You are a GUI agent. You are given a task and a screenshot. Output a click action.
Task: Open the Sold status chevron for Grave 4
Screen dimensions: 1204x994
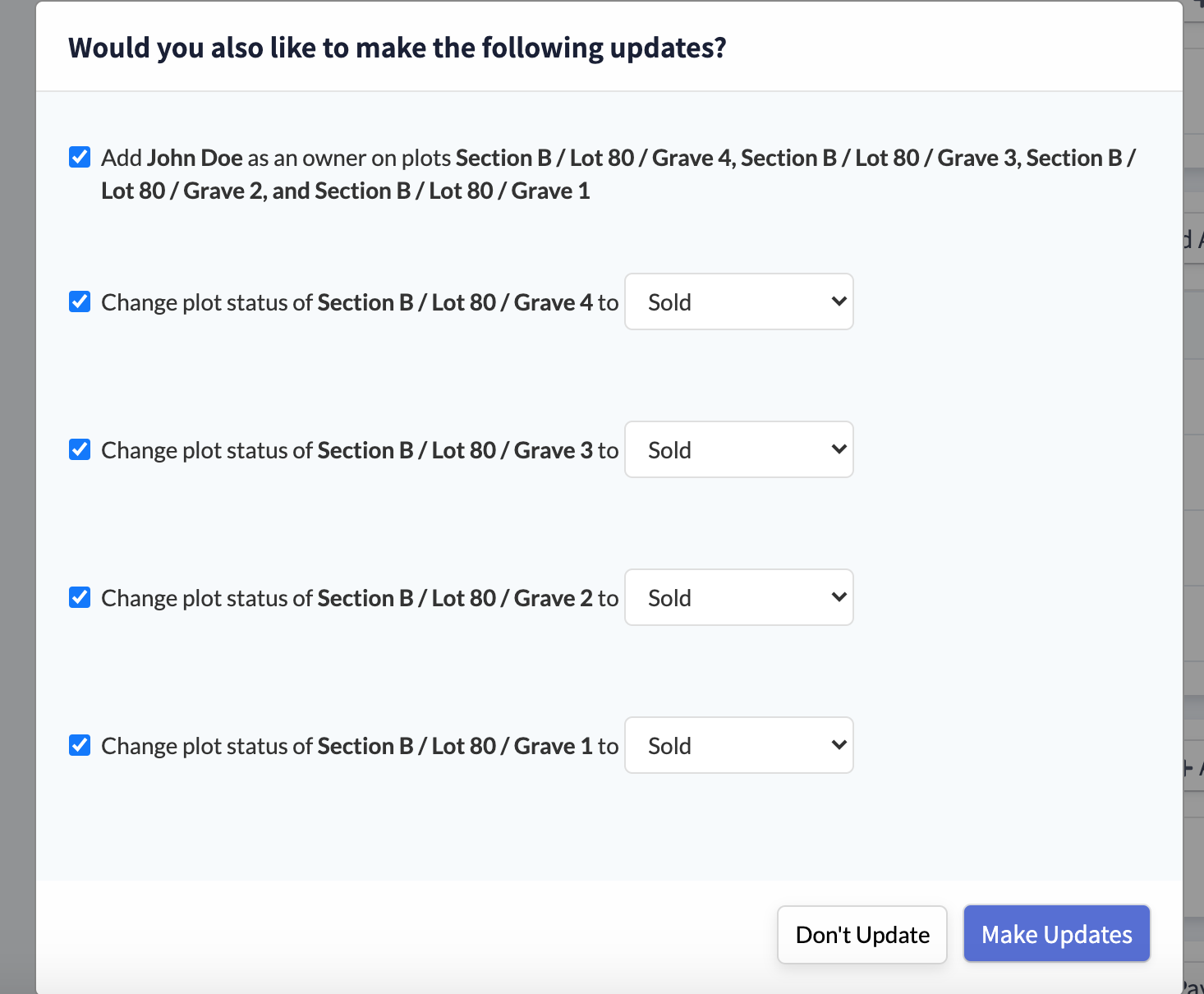838,301
